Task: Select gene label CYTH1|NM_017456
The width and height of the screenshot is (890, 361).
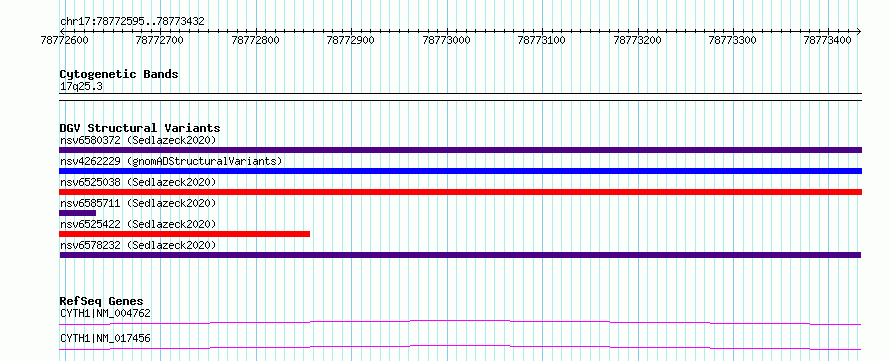Action: [105, 339]
